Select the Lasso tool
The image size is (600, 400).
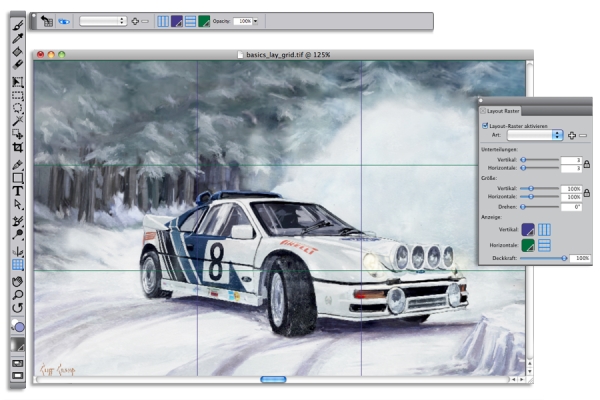[x=18, y=108]
